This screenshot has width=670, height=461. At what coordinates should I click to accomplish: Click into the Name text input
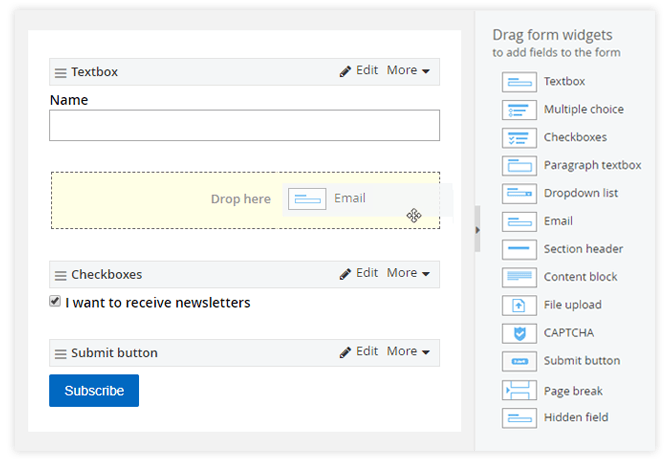(x=244, y=125)
